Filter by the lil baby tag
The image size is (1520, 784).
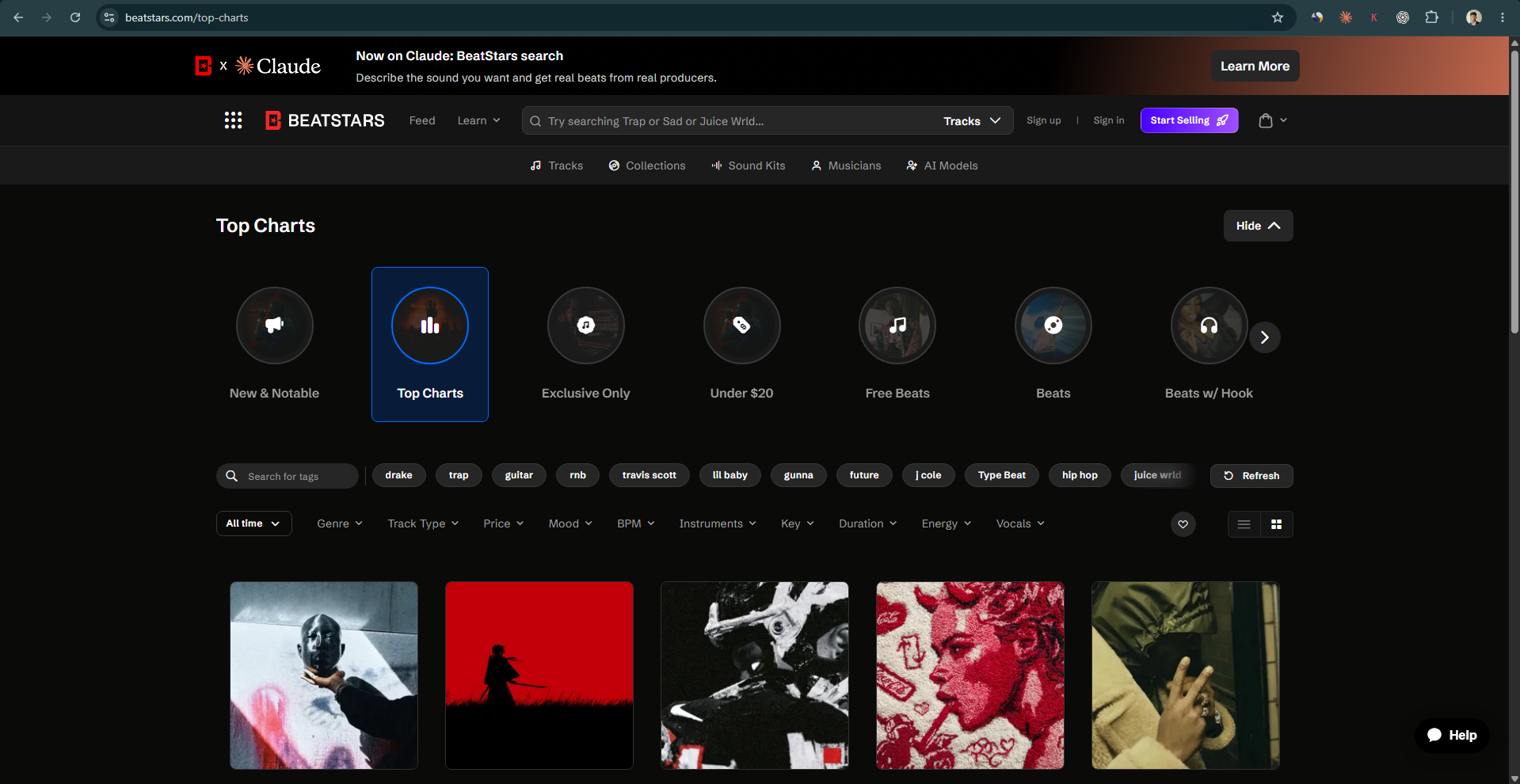730,475
